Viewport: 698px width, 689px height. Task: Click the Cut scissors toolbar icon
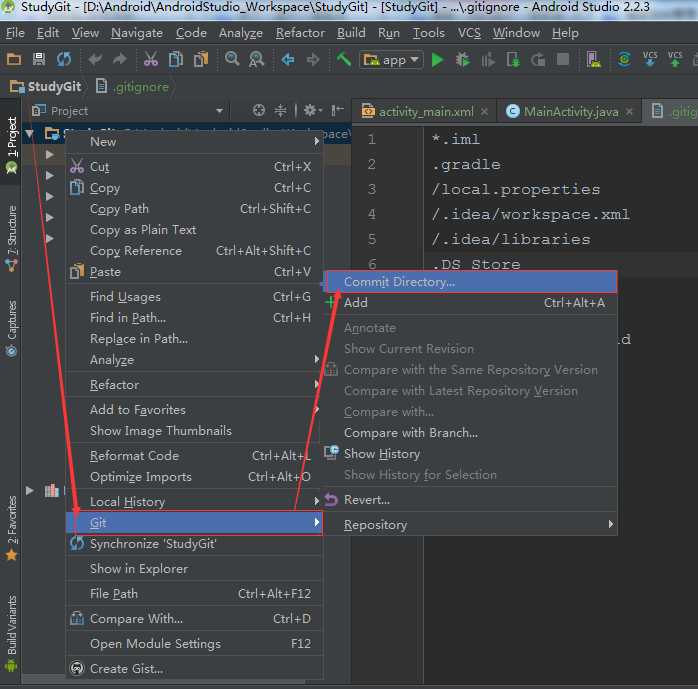(x=151, y=59)
